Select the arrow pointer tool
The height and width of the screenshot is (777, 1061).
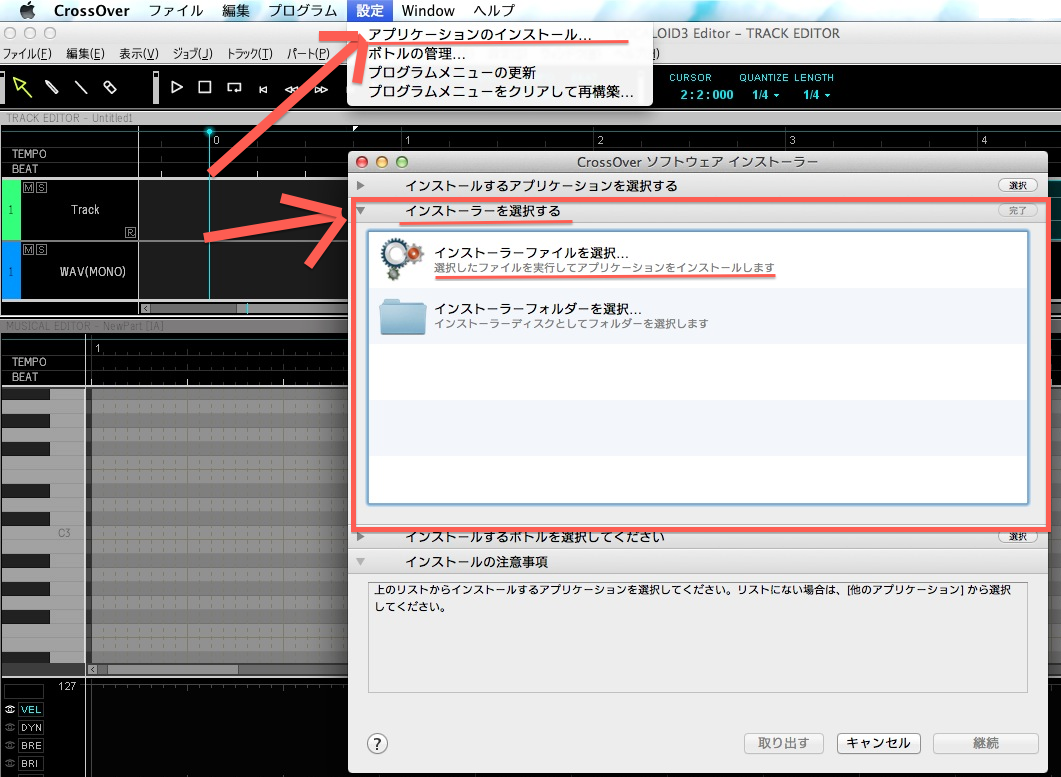point(22,87)
